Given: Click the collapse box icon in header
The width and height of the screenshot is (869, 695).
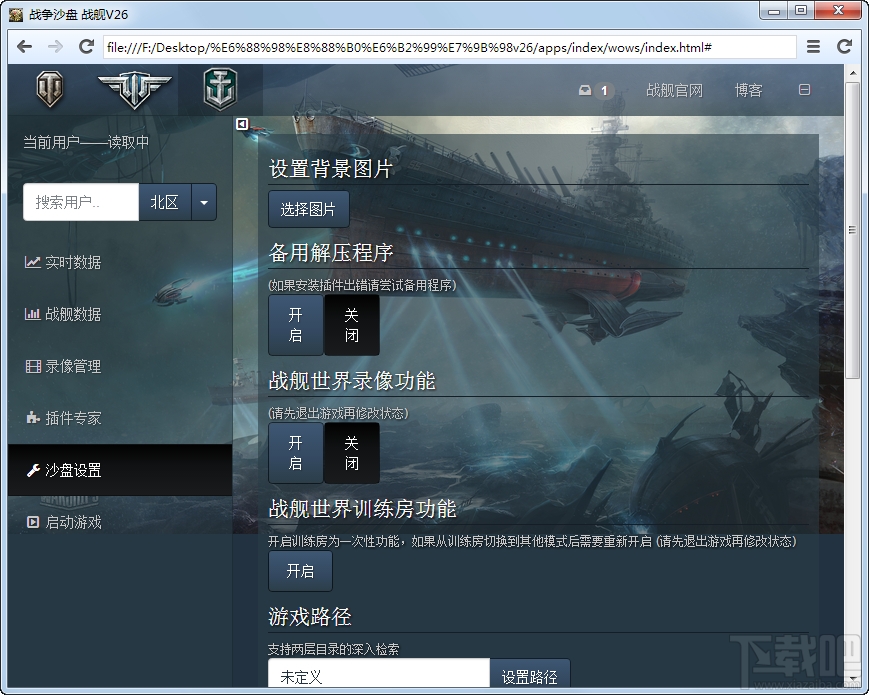Looking at the screenshot, I should (804, 90).
